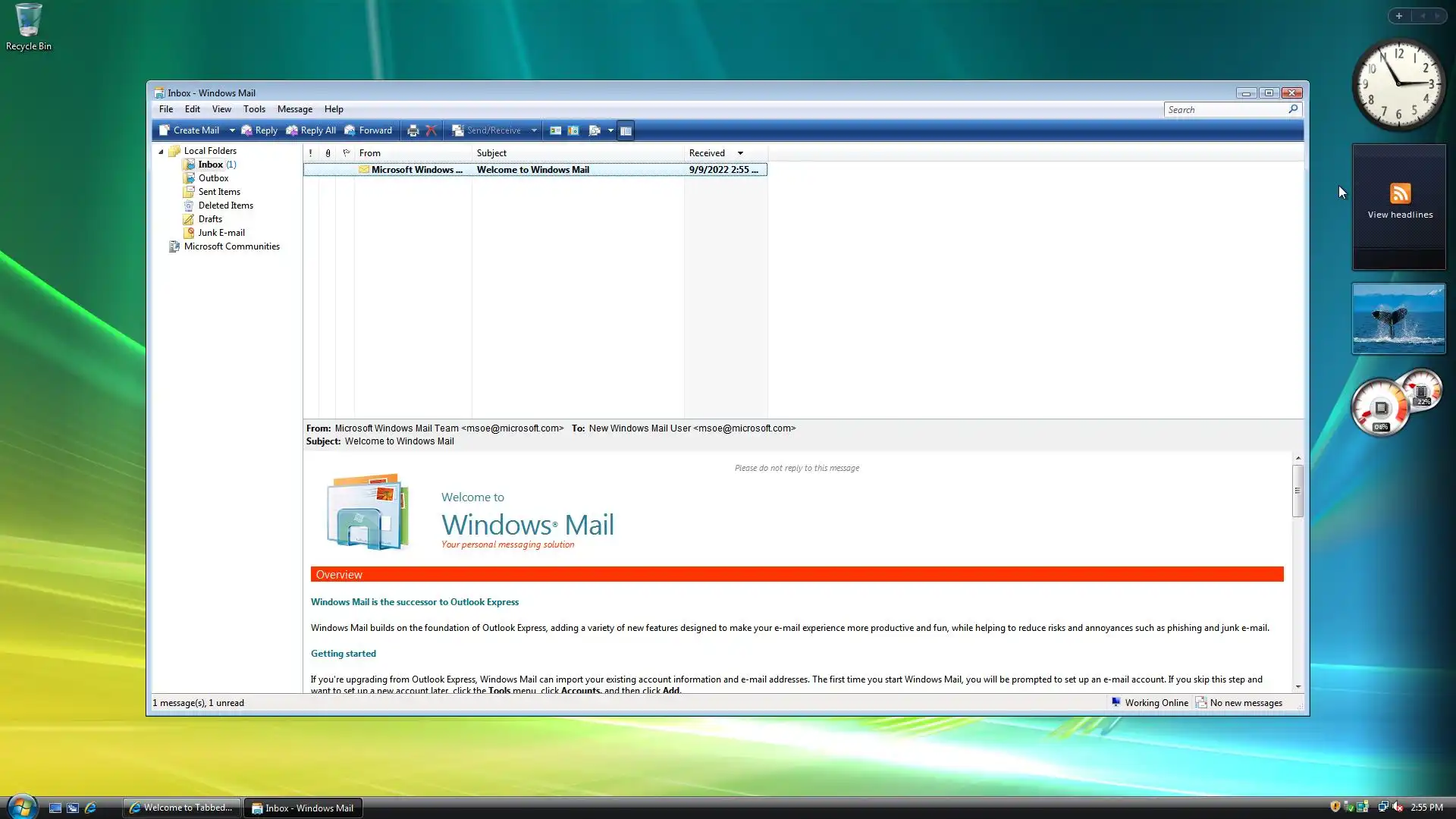Open the Tools menu

tap(254, 109)
